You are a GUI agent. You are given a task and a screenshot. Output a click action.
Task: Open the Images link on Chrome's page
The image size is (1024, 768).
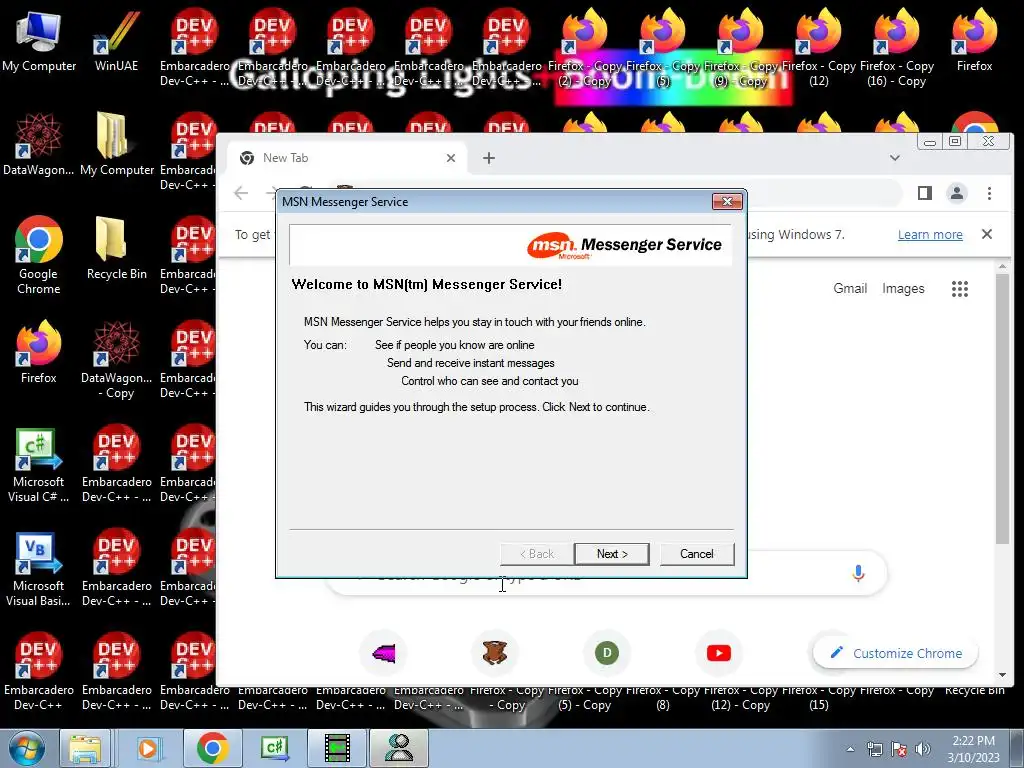click(x=903, y=289)
